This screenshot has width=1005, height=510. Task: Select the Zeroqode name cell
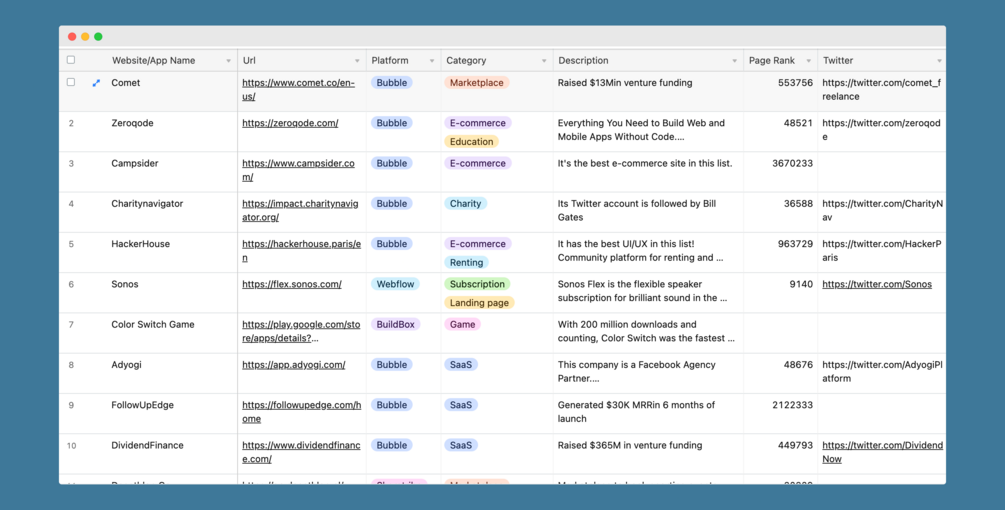coord(132,123)
